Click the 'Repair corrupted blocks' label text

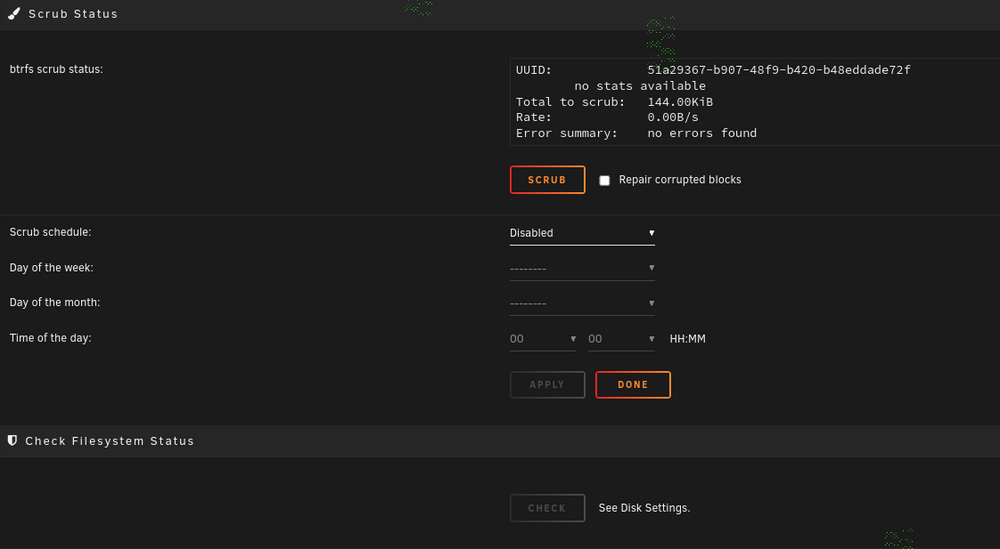pos(680,180)
